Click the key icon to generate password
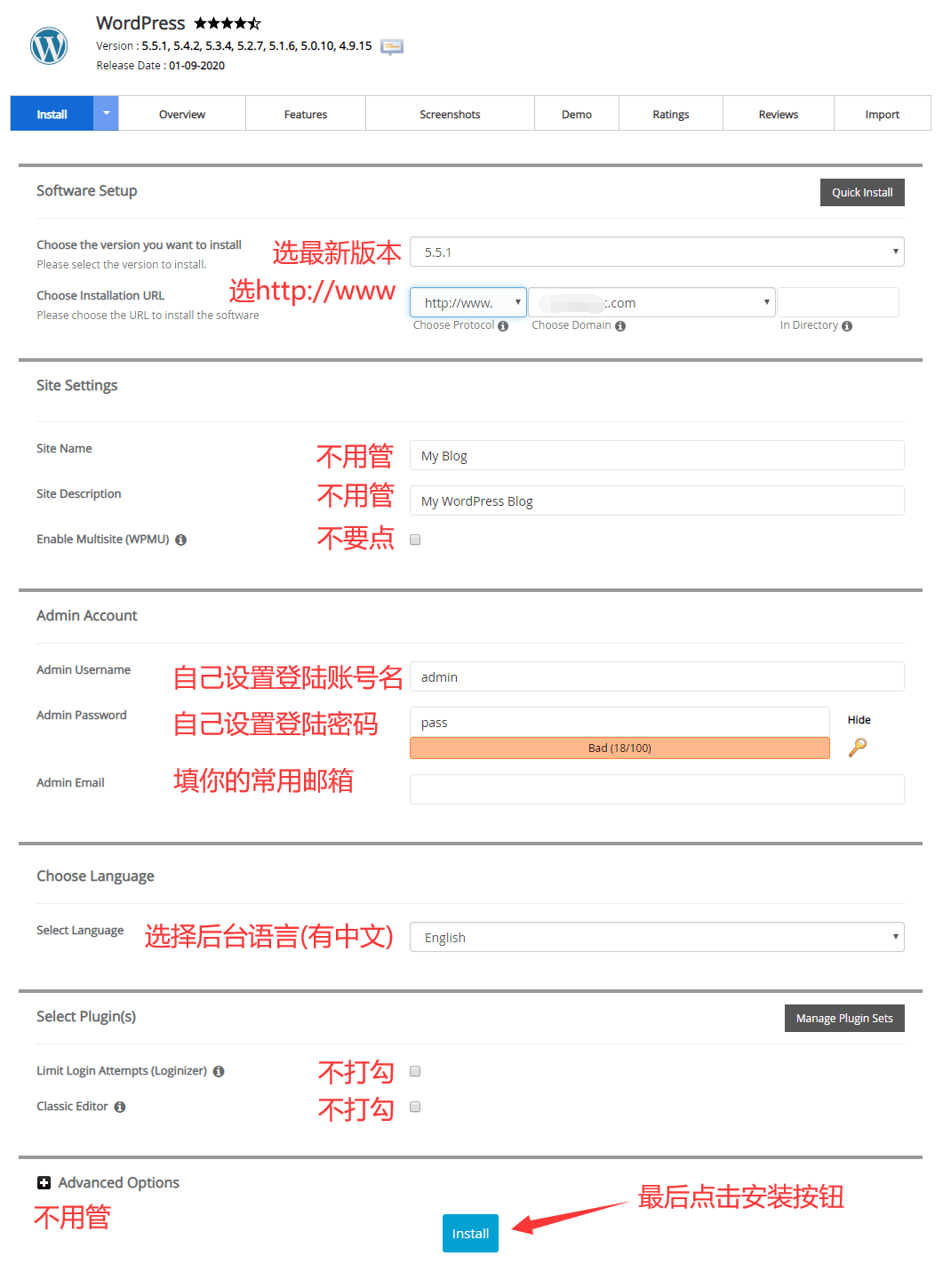The image size is (943, 1288). pyautogui.click(x=857, y=748)
